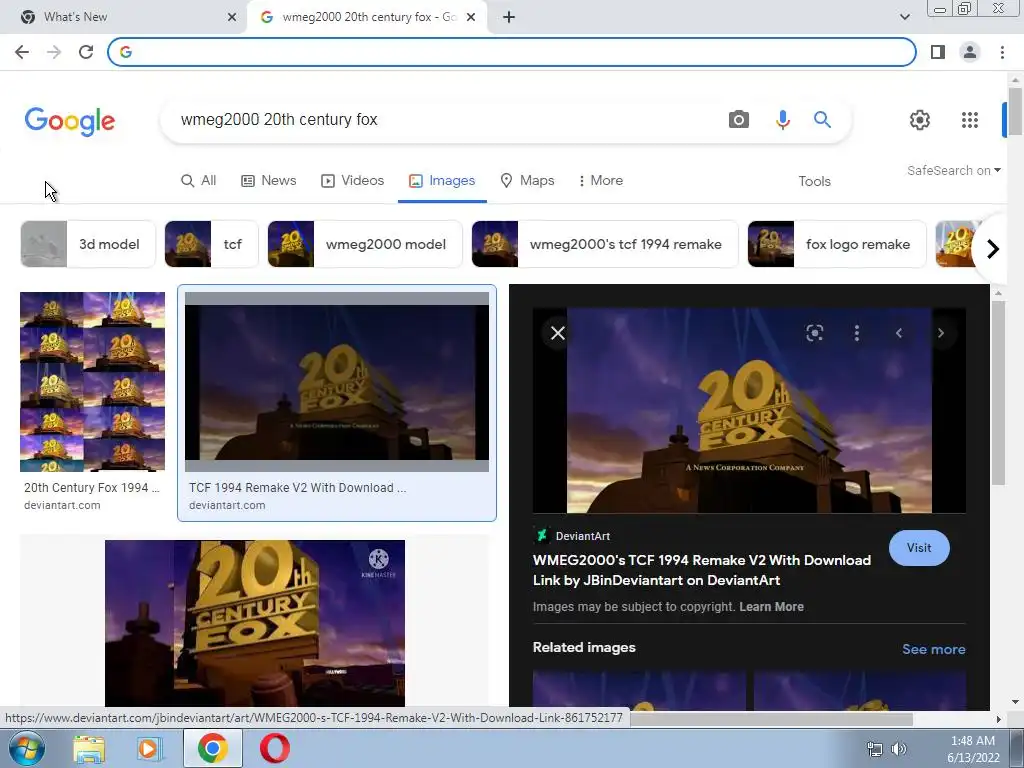
Task: Open Chrome three-dot menu
Action: tap(1002, 52)
